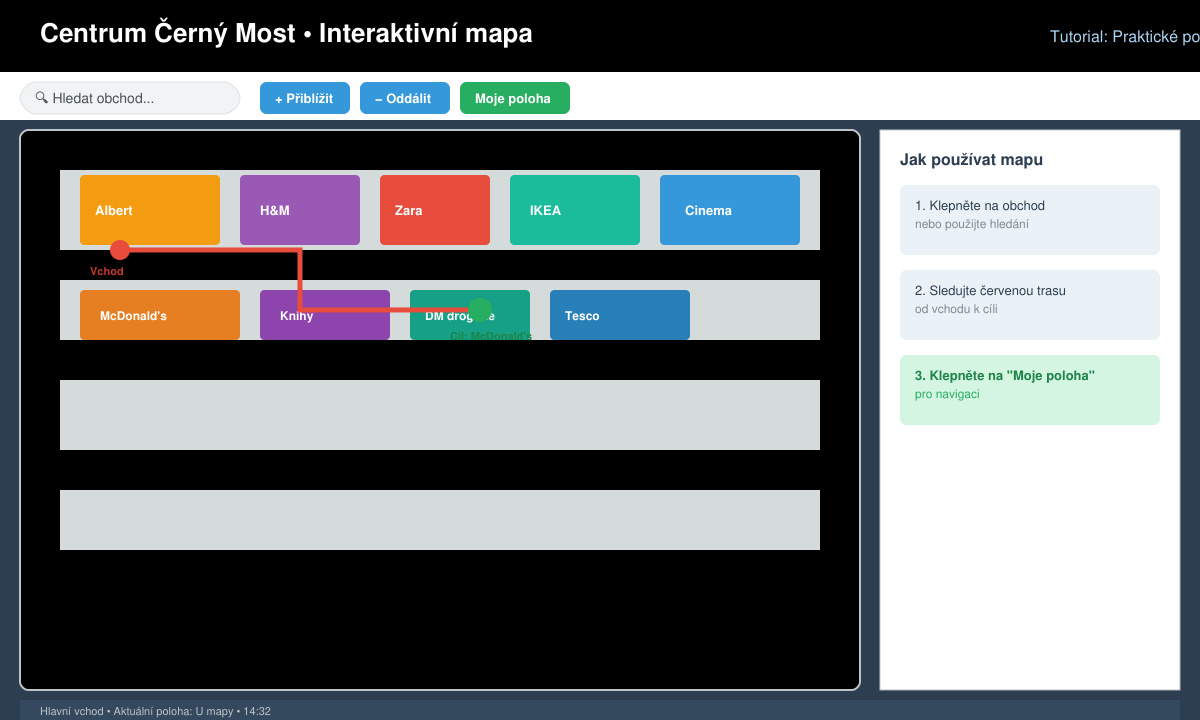Select the Knihy bookstore block

click(325, 315)
